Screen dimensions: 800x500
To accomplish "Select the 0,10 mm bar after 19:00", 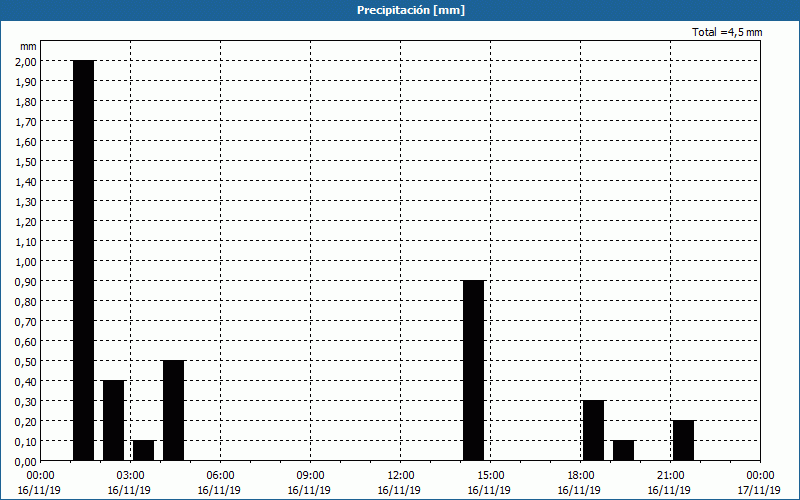I will tap(623, 451).
